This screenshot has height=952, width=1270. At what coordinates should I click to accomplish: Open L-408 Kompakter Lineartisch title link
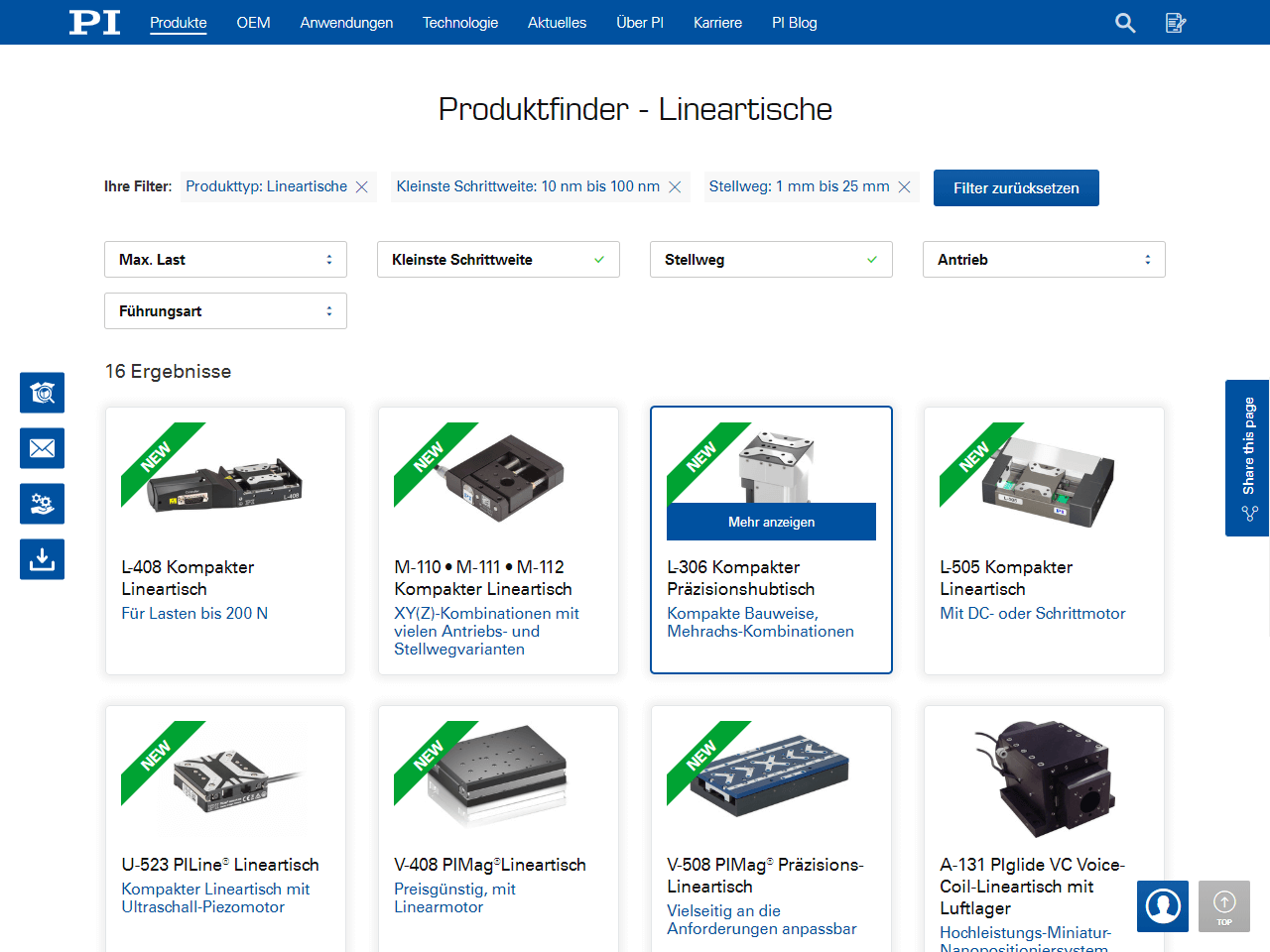pos(188,578)
